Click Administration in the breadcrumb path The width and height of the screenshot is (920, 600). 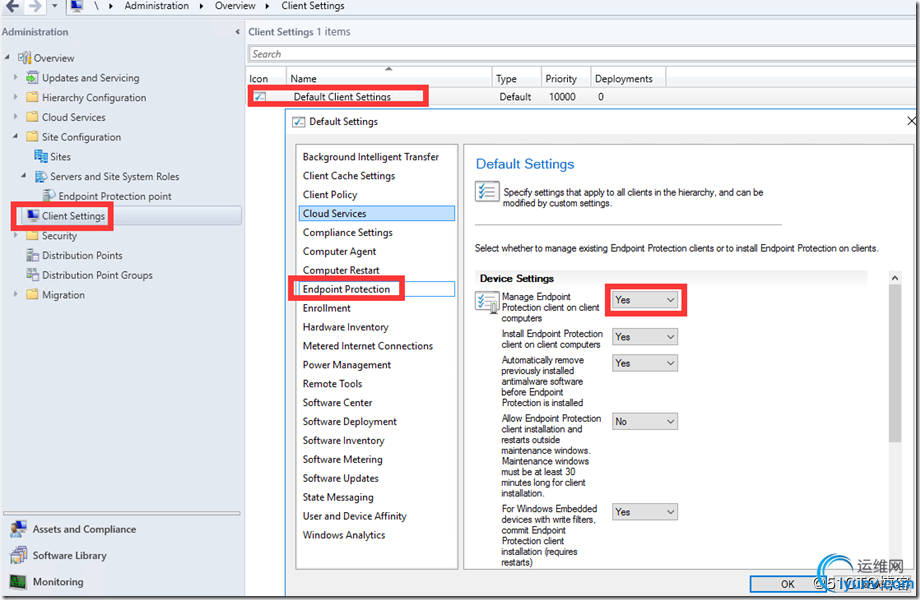[x=157, y=6]
